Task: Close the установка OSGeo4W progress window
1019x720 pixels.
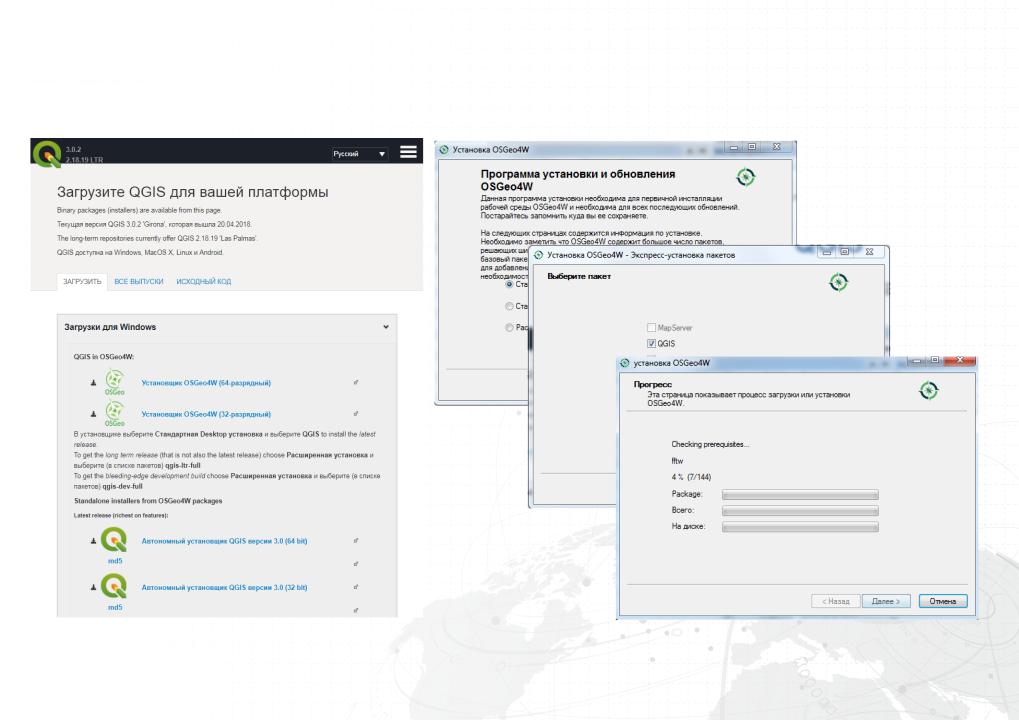Action: tap(960, 360)
